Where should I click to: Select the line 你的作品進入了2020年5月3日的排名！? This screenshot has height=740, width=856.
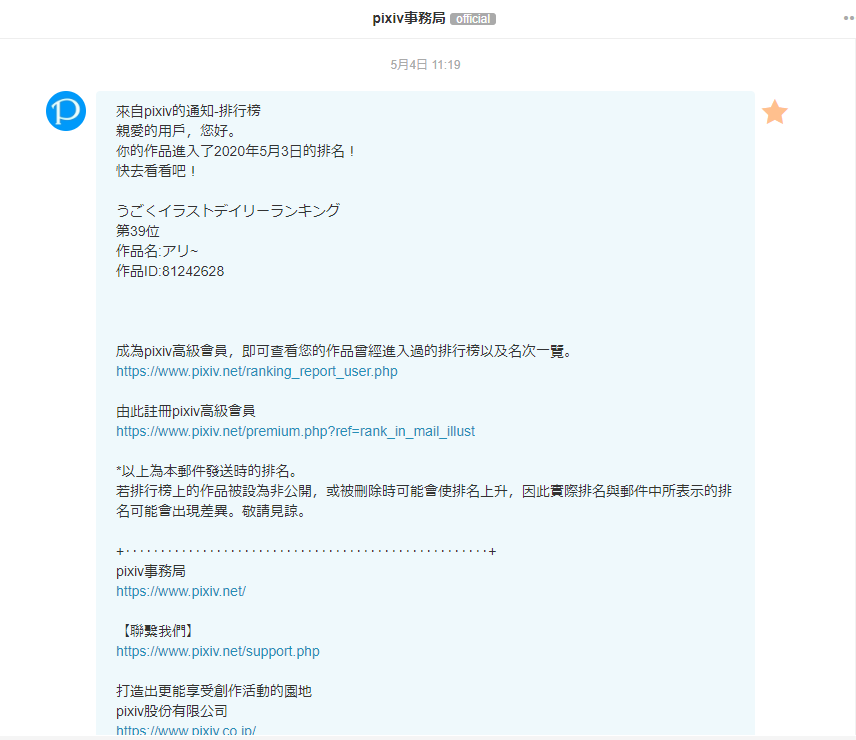pos(236,151)
